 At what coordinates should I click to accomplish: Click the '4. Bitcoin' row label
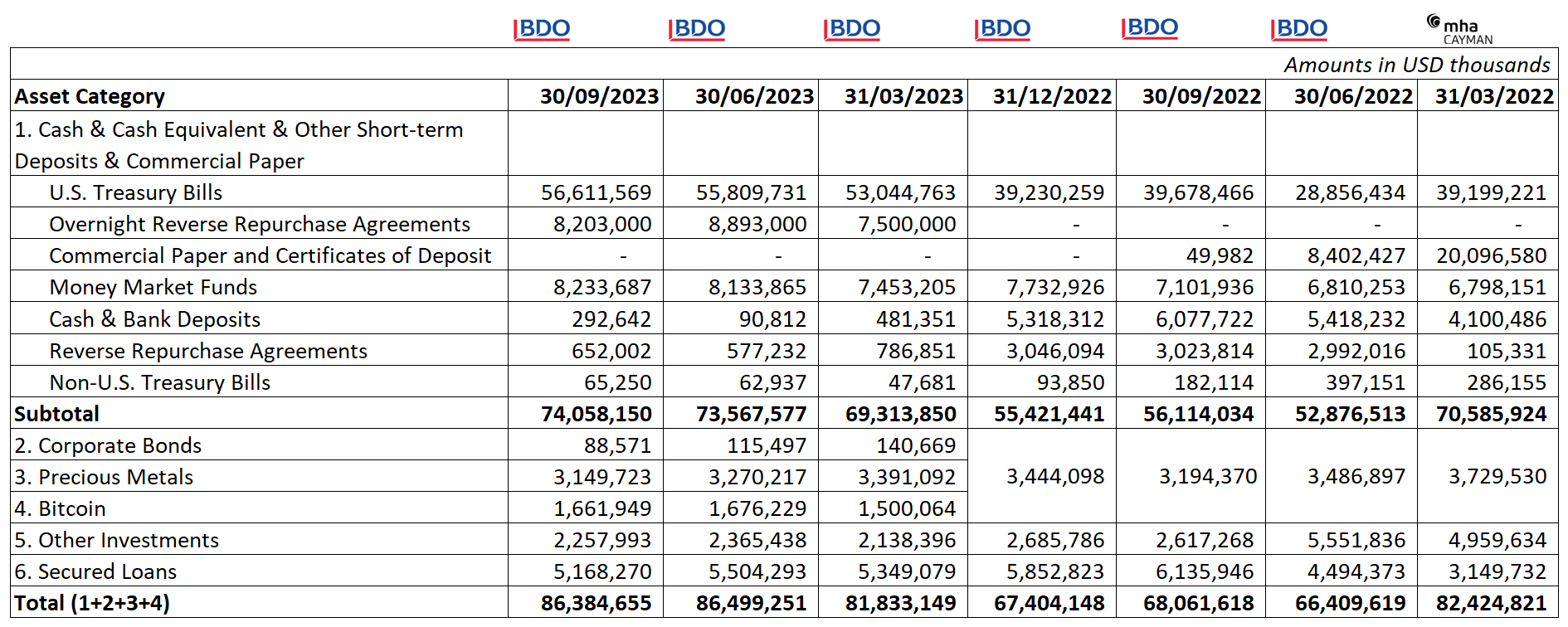pos(60,508)
